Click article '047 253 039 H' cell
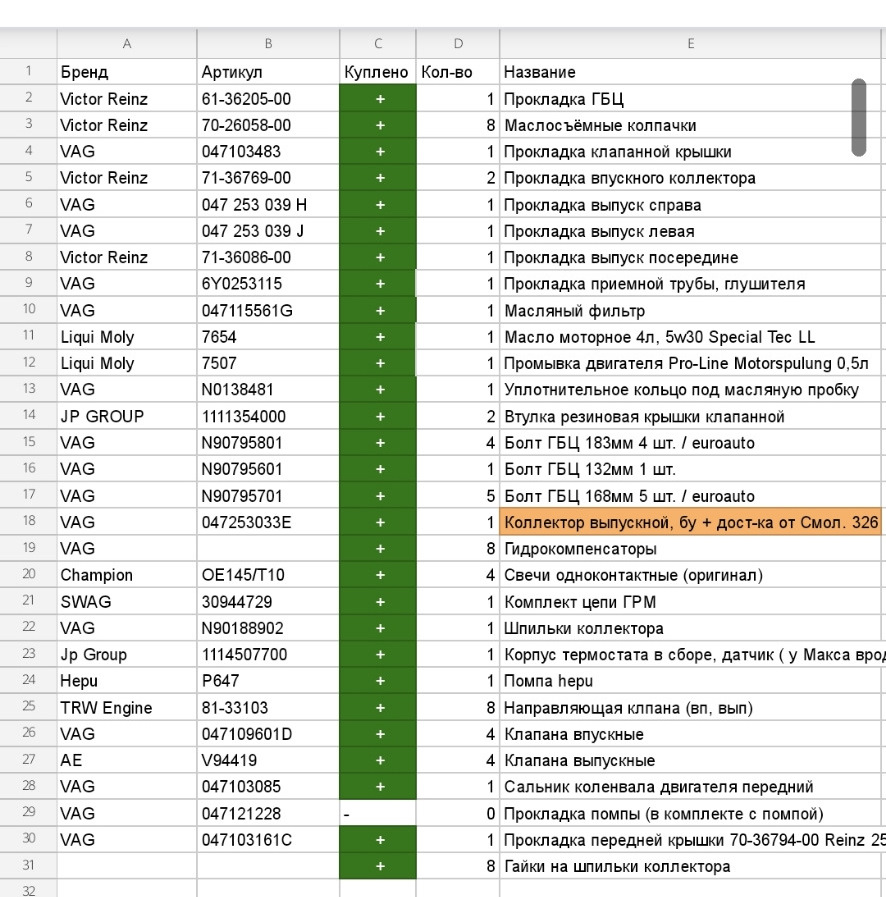The height and width of the screenshot is (897, 886). (268, 205)
